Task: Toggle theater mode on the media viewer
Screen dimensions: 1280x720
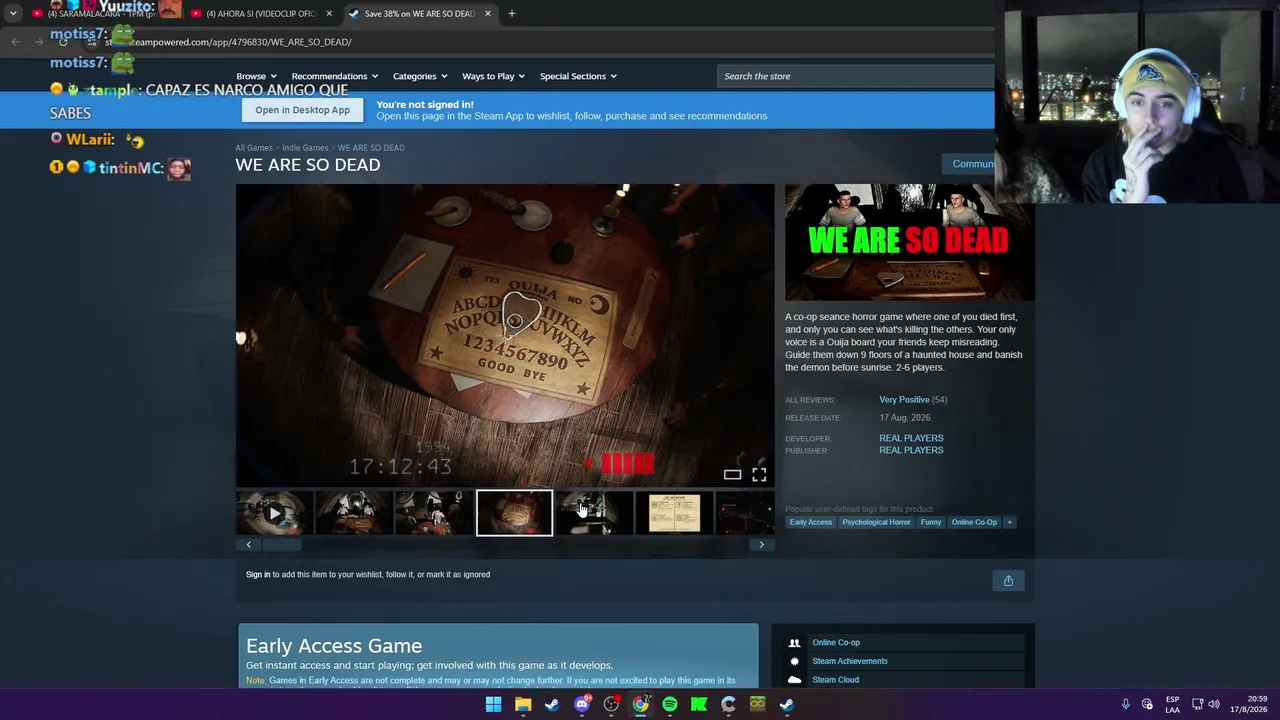Action: pos(732,475)
